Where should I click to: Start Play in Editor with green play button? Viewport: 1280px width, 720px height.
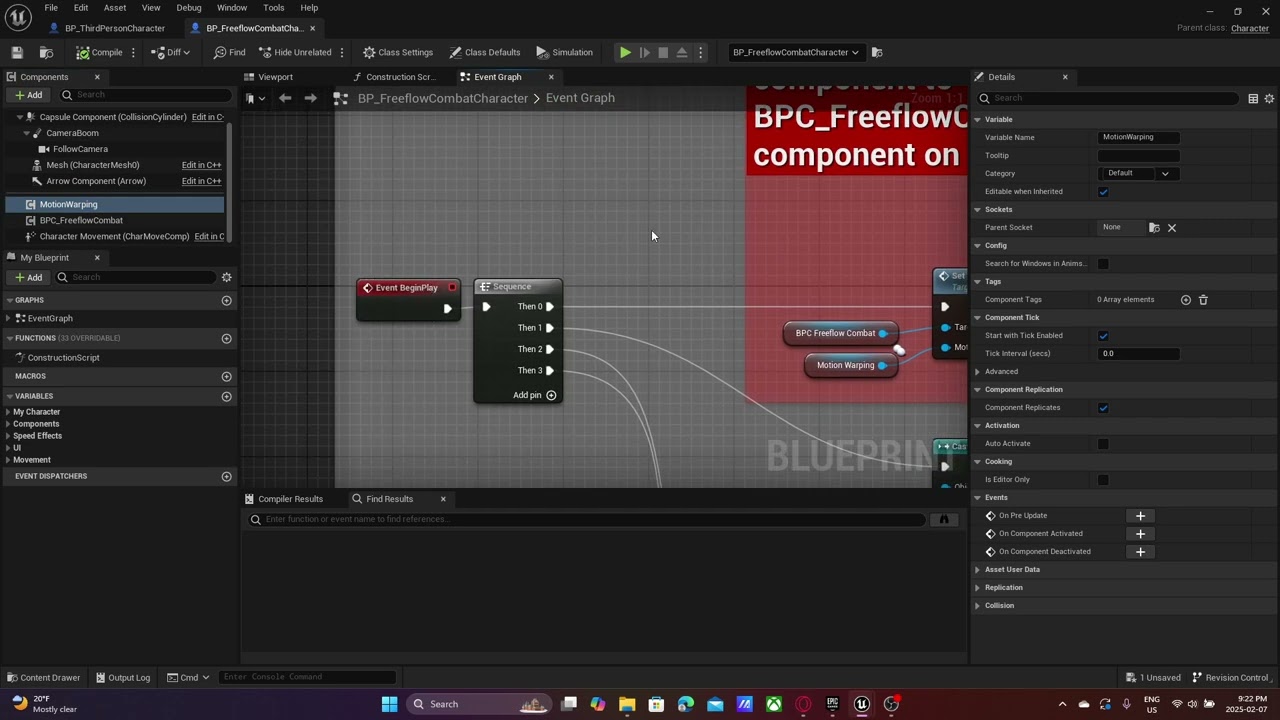(625, 52)
